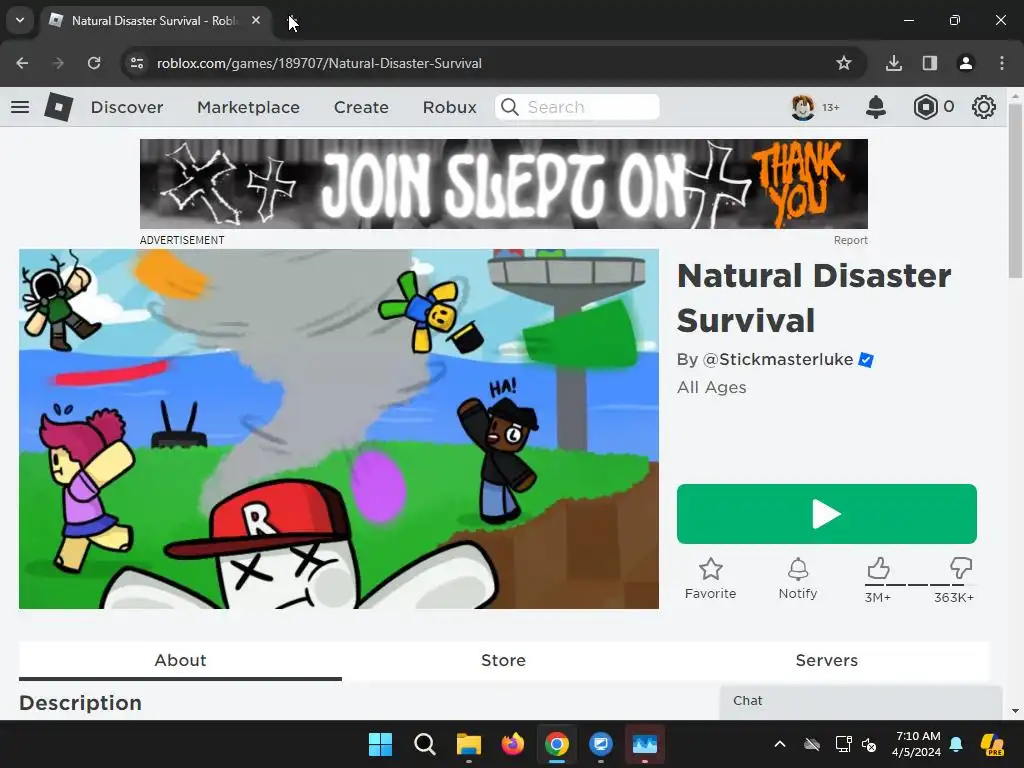The height and width of the screenshot is (768, 1024).
Task: Open the 13+ age label in header
Action: click(830, 107)
